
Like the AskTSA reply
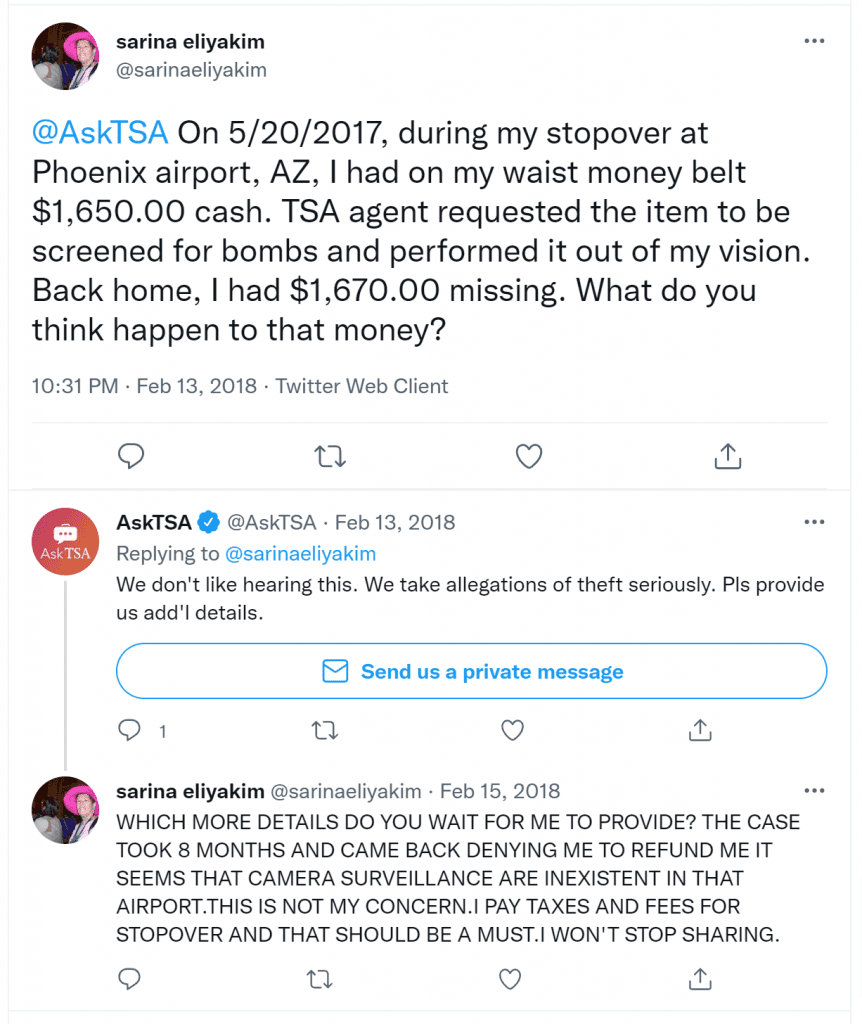click(513, 730)
